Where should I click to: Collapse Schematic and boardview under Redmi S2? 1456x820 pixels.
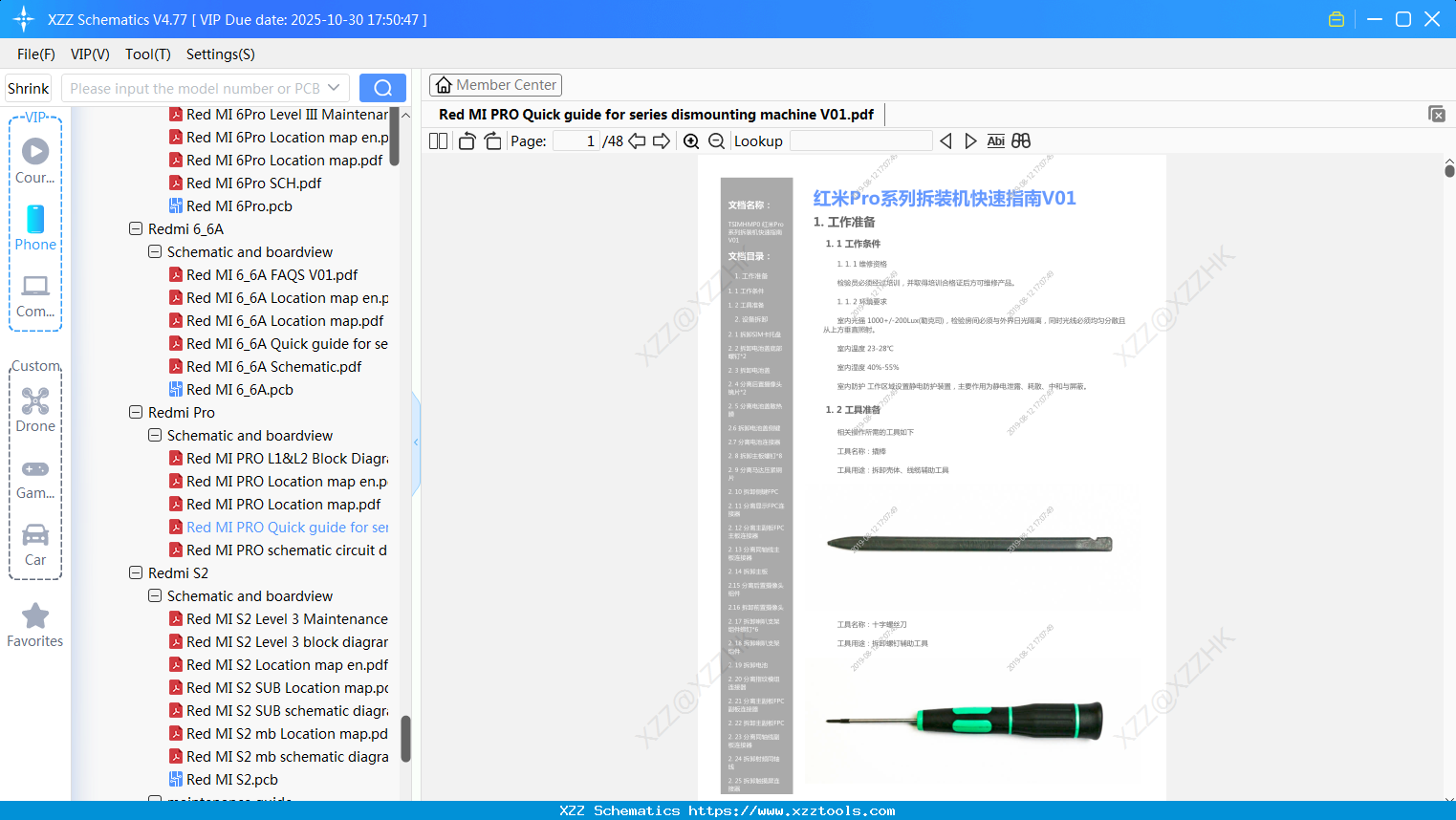(155, 596)
